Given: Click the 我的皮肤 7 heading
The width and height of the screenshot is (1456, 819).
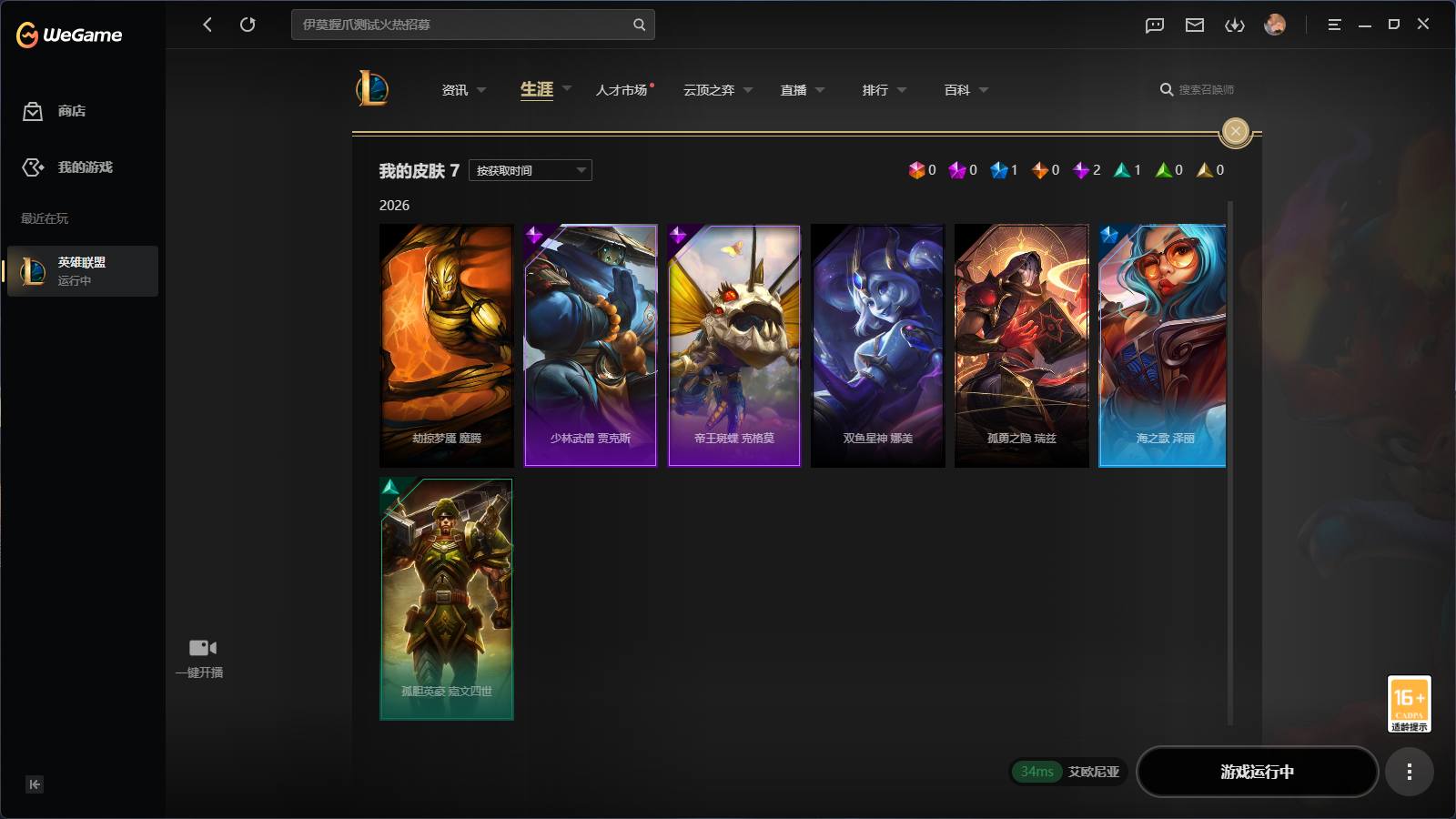Looking at the screenshot, I should coord(420,170).
